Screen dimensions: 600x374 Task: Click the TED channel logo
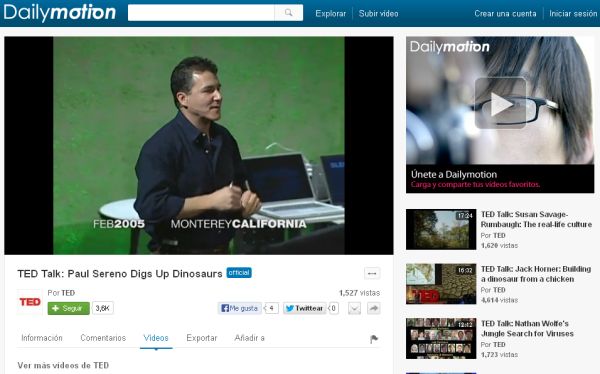pyautogui.click(x=30, y=302)
